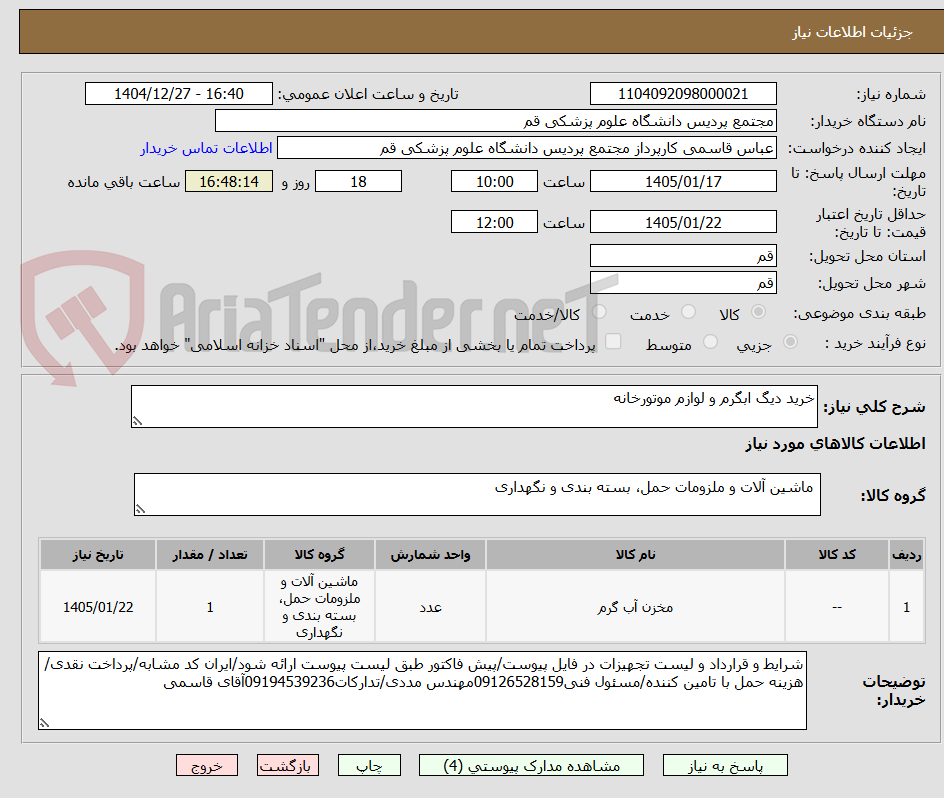The width and height of the screenshot is (944, 798).
Task: Click the جزئیات اطلاعات نیاز page title
Action: point(852,32)
